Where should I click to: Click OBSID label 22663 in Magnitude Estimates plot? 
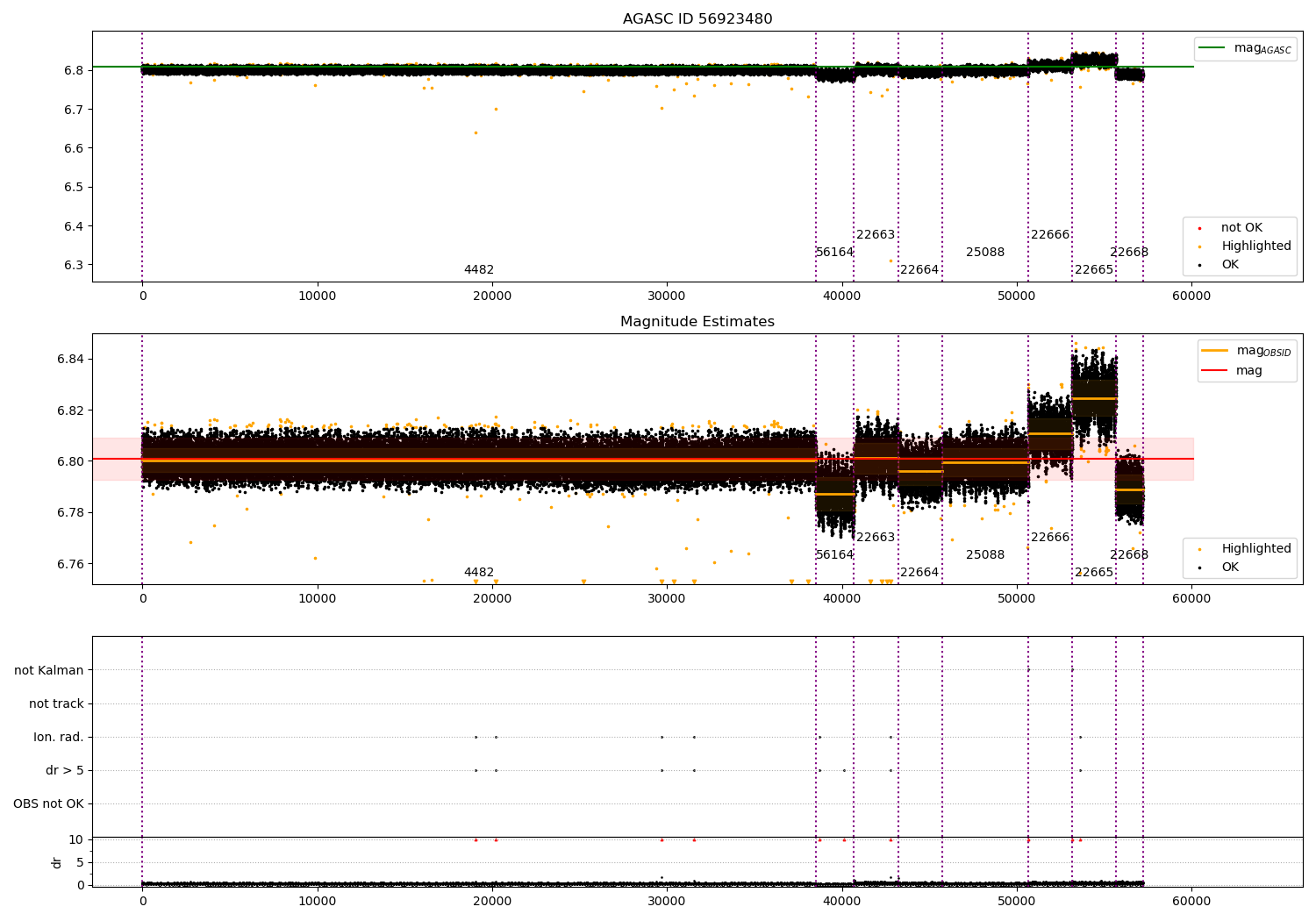pos(876,538)
